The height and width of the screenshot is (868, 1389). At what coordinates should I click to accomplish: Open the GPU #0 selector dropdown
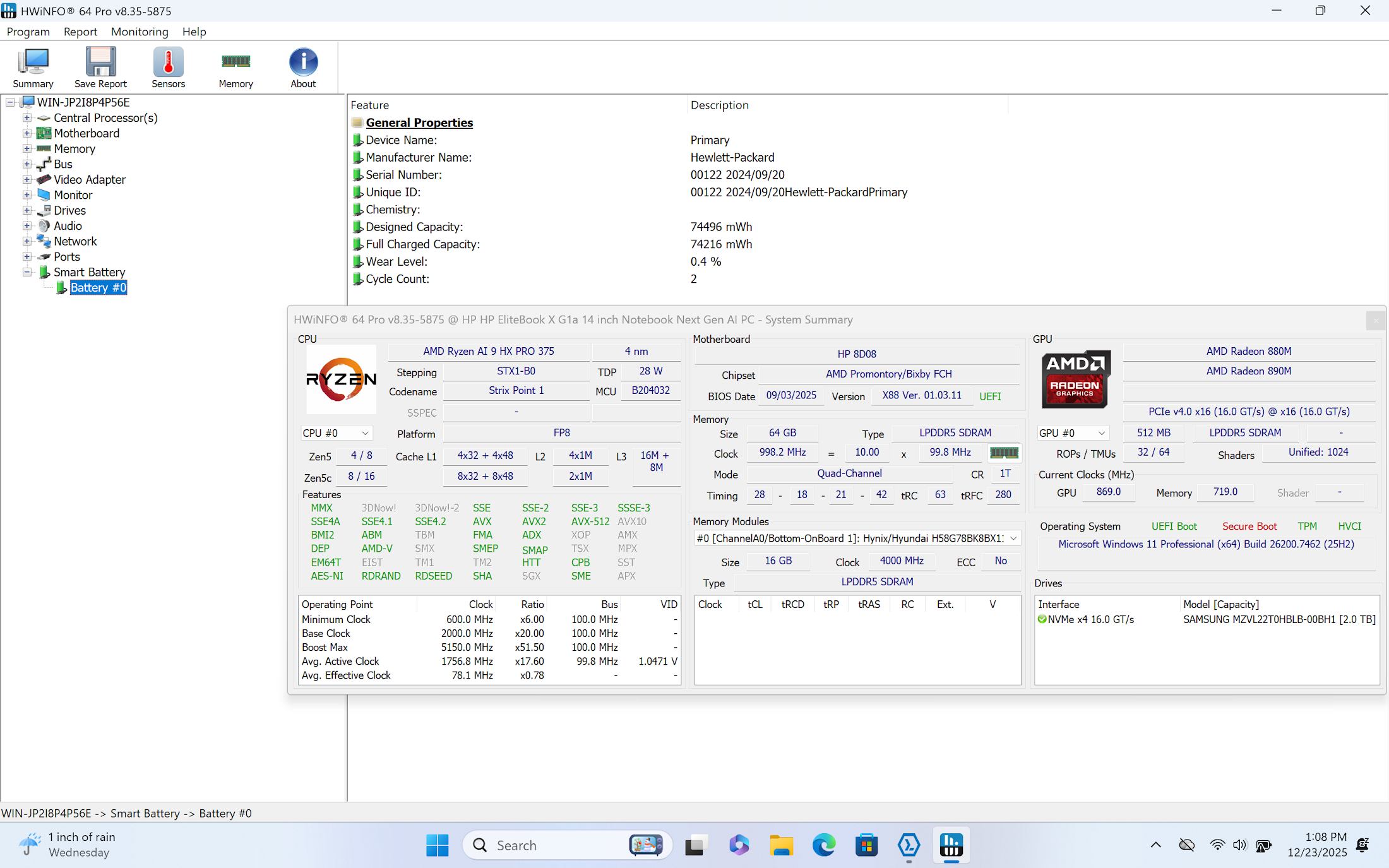click(1073, 433)
